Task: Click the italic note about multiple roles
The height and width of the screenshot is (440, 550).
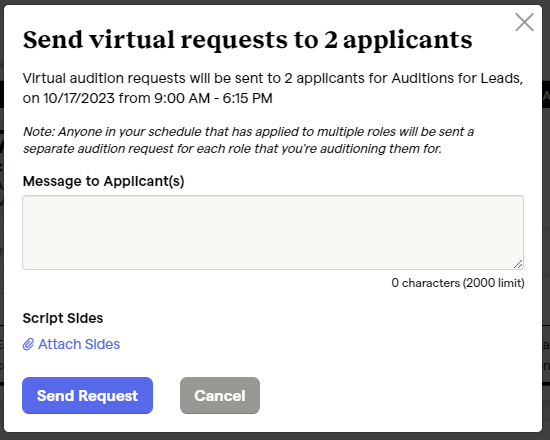Action: [248, 140]
